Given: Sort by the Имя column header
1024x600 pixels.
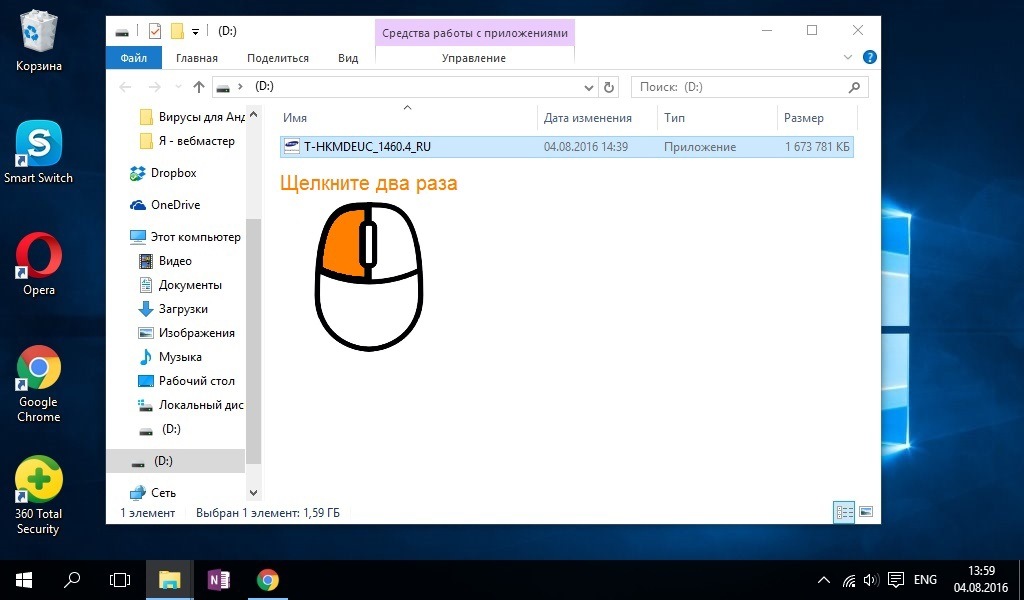Looking at the screenshot, I should pyautogui.click(x=295, y=118).
